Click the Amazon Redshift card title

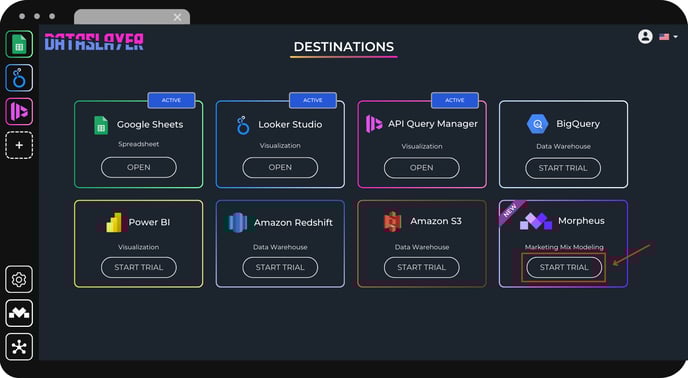(293, 223)
